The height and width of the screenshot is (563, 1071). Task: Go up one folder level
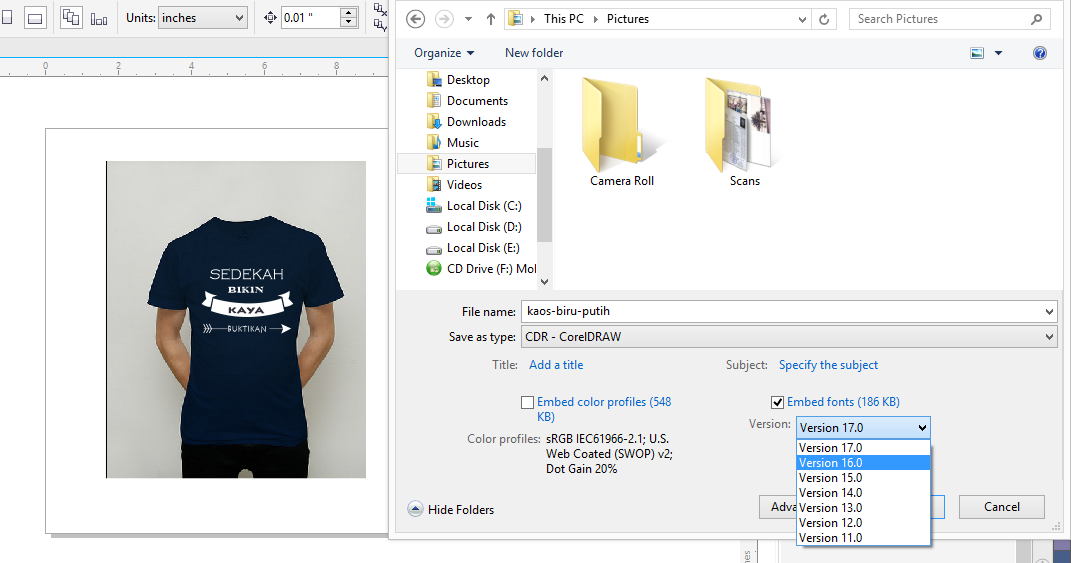[490, 19]
